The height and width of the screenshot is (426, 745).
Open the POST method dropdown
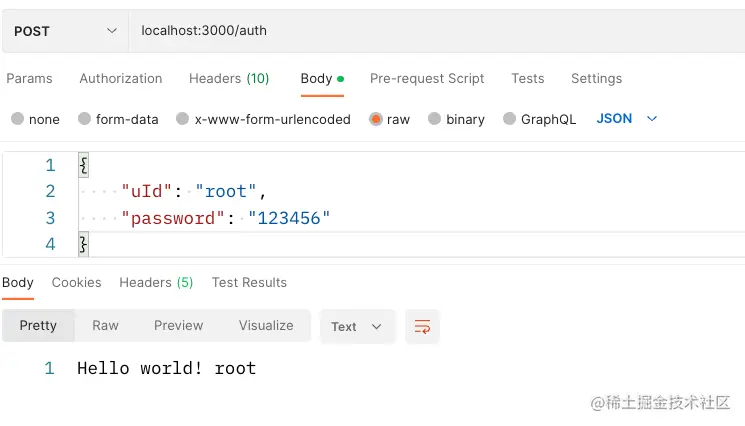coord(65,31)
